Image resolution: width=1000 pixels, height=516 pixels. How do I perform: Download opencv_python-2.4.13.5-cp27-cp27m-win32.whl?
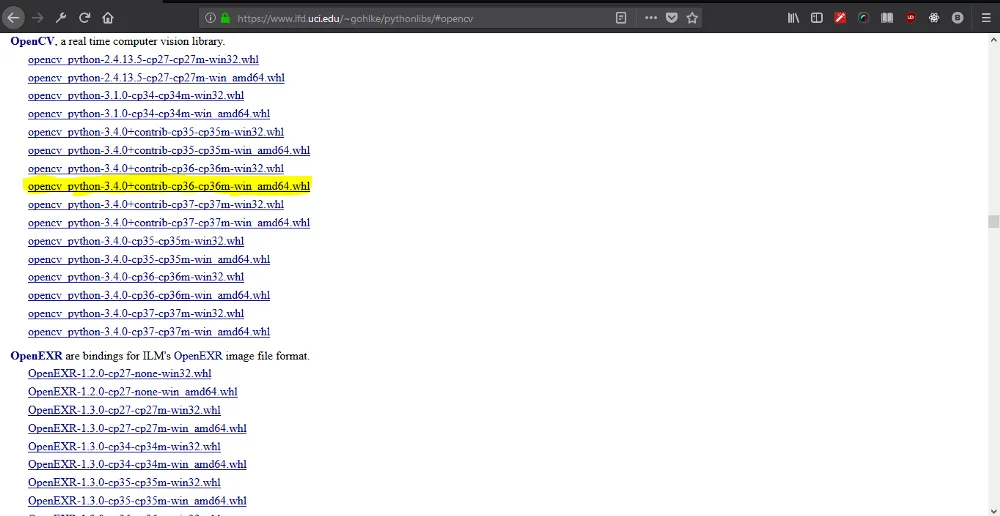coord(143,59)
